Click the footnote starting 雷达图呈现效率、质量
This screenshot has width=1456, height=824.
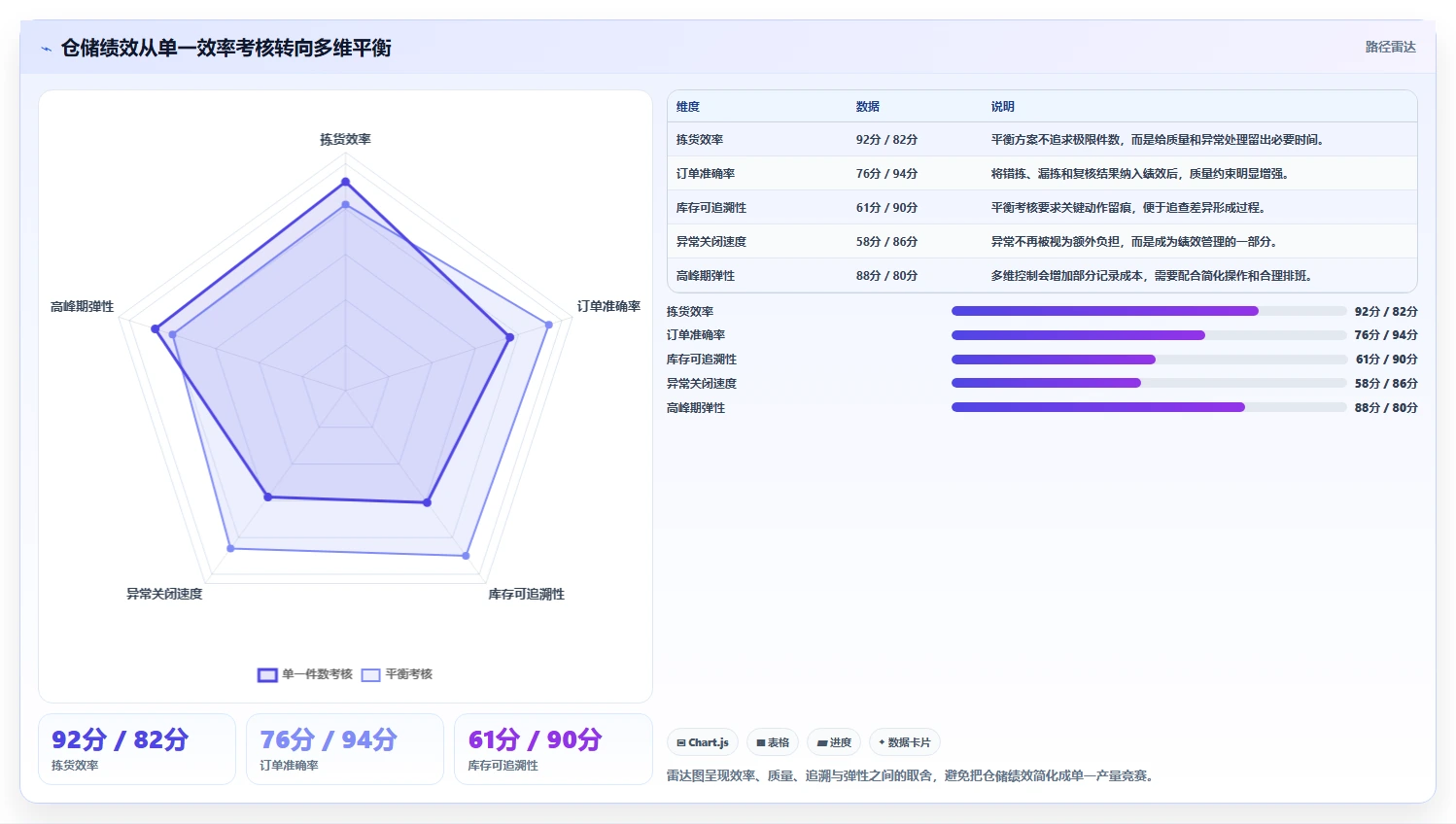click(910, 775)
